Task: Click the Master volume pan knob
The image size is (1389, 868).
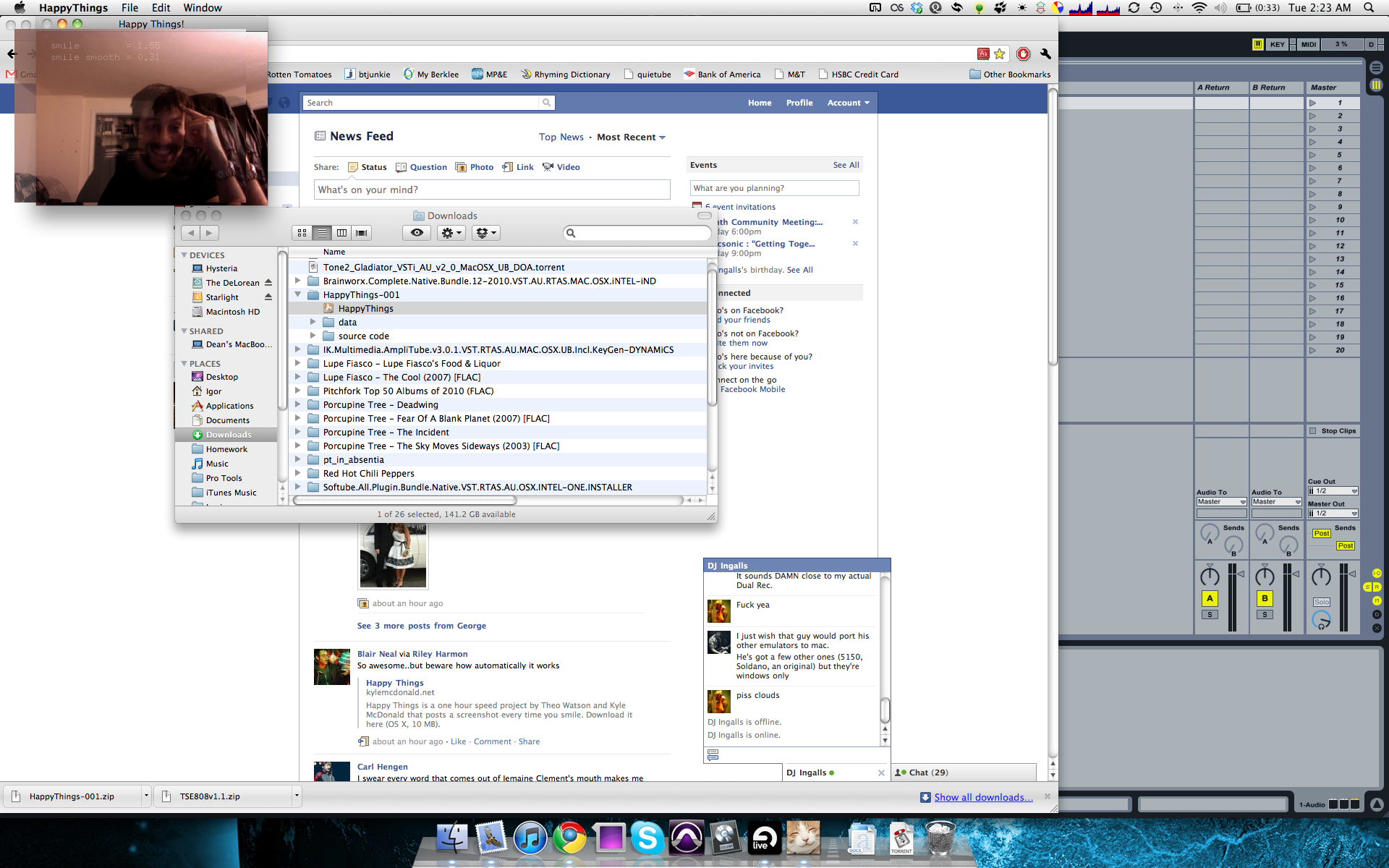Action: point(1321,576)
